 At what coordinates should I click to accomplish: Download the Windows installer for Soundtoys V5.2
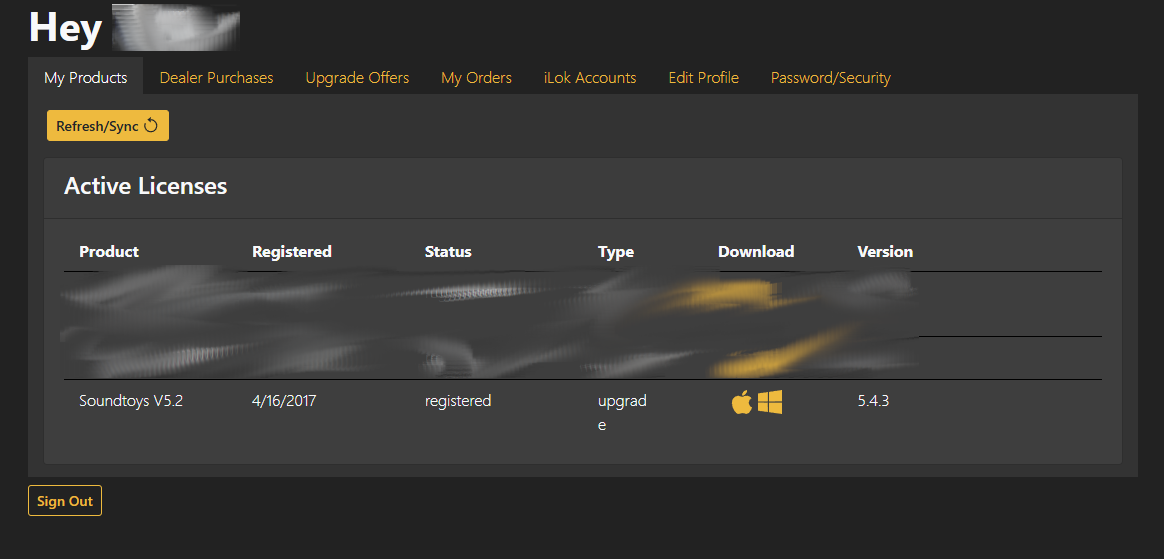pos(770,402)
